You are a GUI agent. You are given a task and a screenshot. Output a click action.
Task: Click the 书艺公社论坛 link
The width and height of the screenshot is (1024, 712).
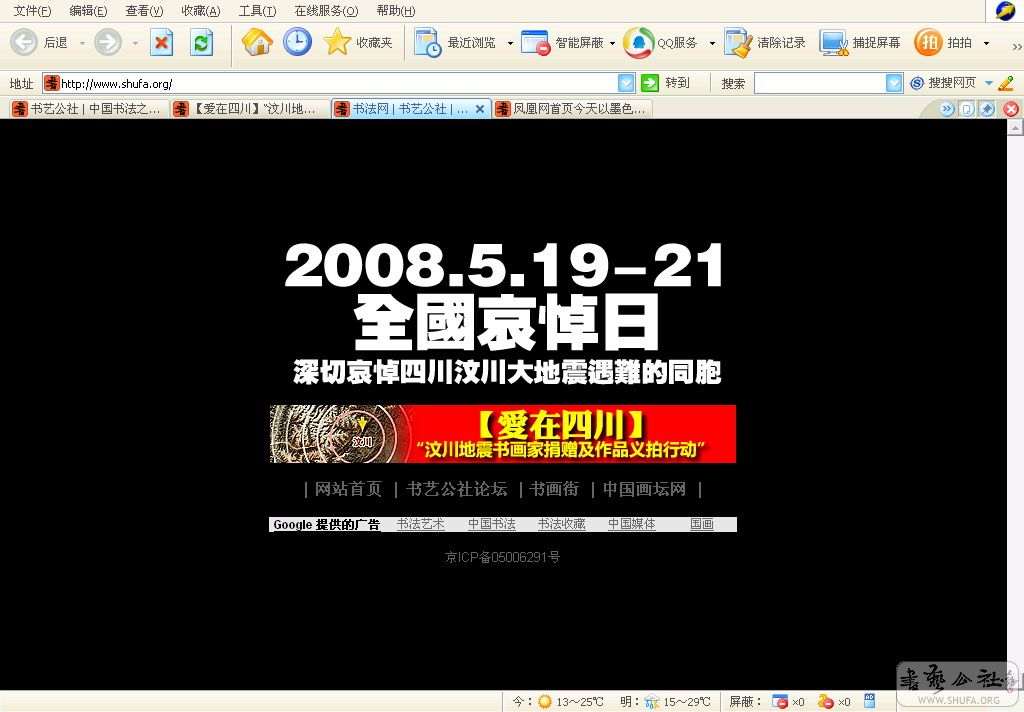click(456, 489)
